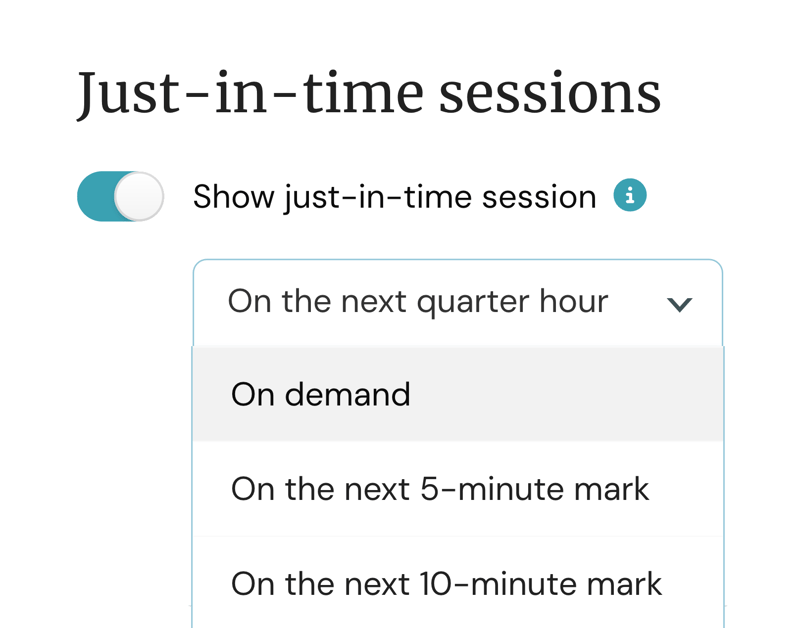Click the 'Show just-in-time session' label text
The image size is (800, 628).
click(394, 197)
